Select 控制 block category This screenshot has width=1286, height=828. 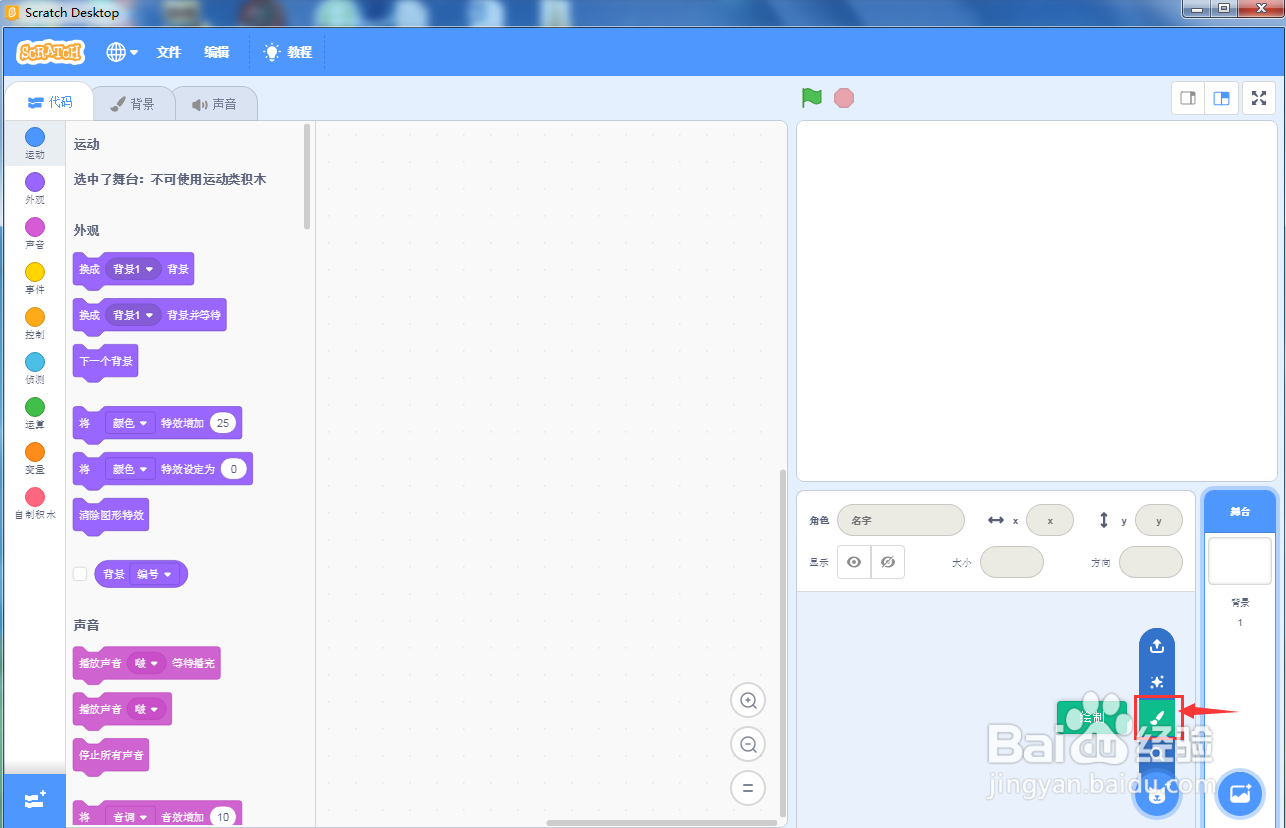click(x=35, y=323)
